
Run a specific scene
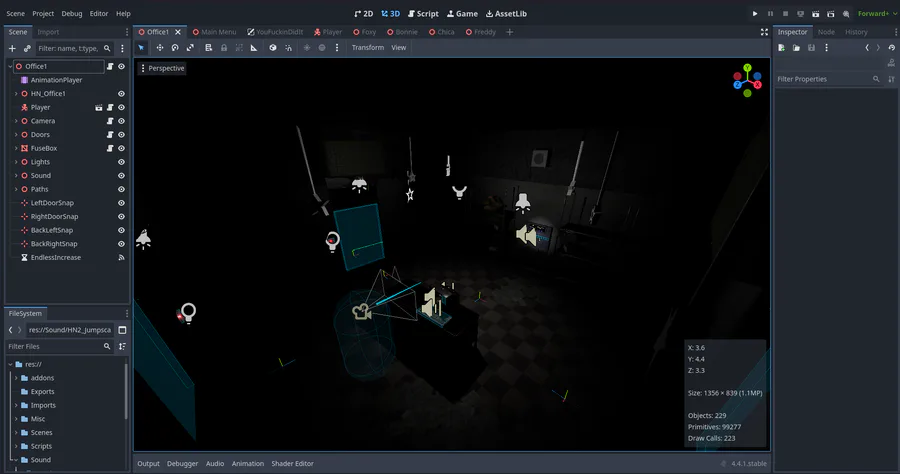[831, 14]
